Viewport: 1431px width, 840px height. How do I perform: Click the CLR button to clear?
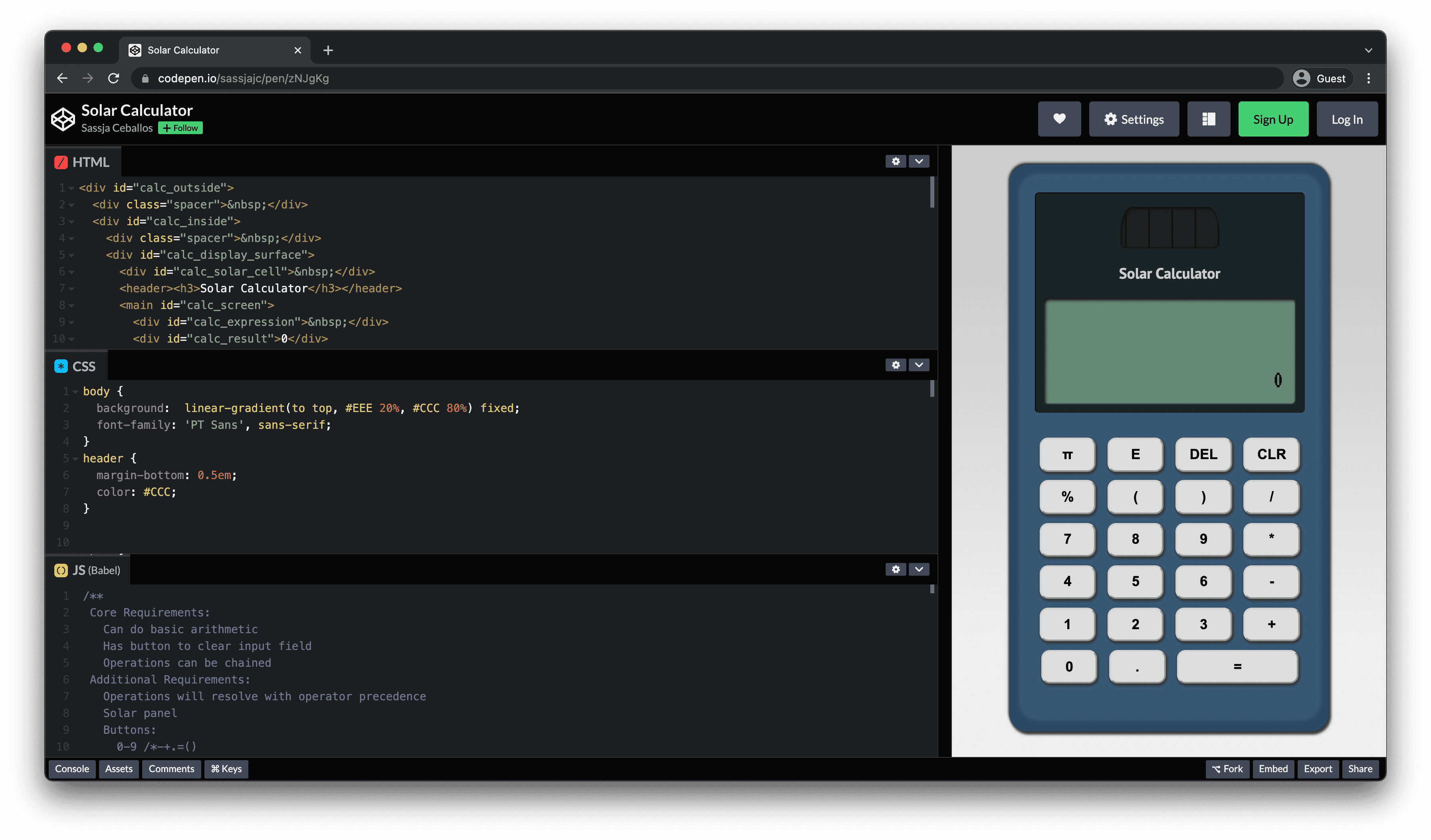[1270, 454]
